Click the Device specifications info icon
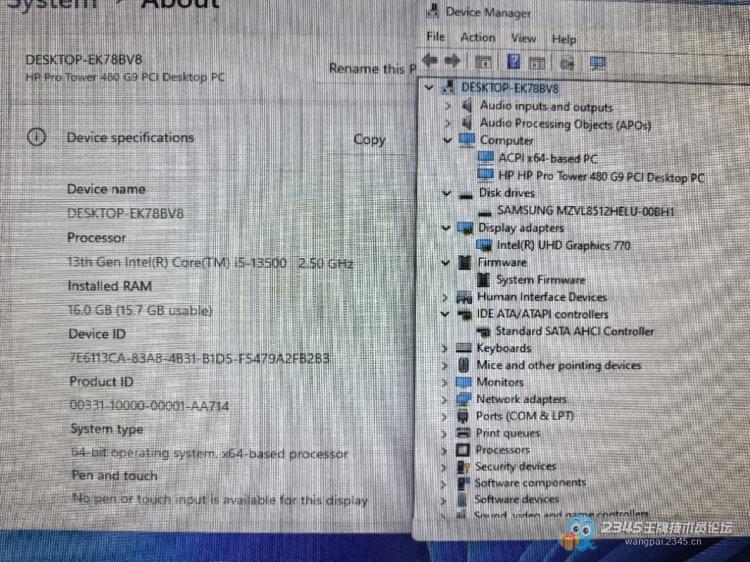 [36, 137]
